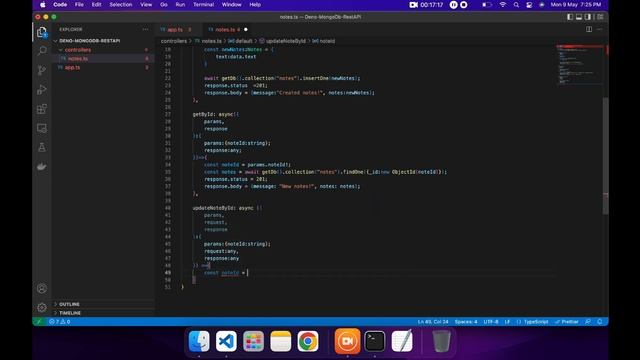640x360 pixels.
Task: Toggle Primary Side Bar visibility
Action: coord(570,17)
